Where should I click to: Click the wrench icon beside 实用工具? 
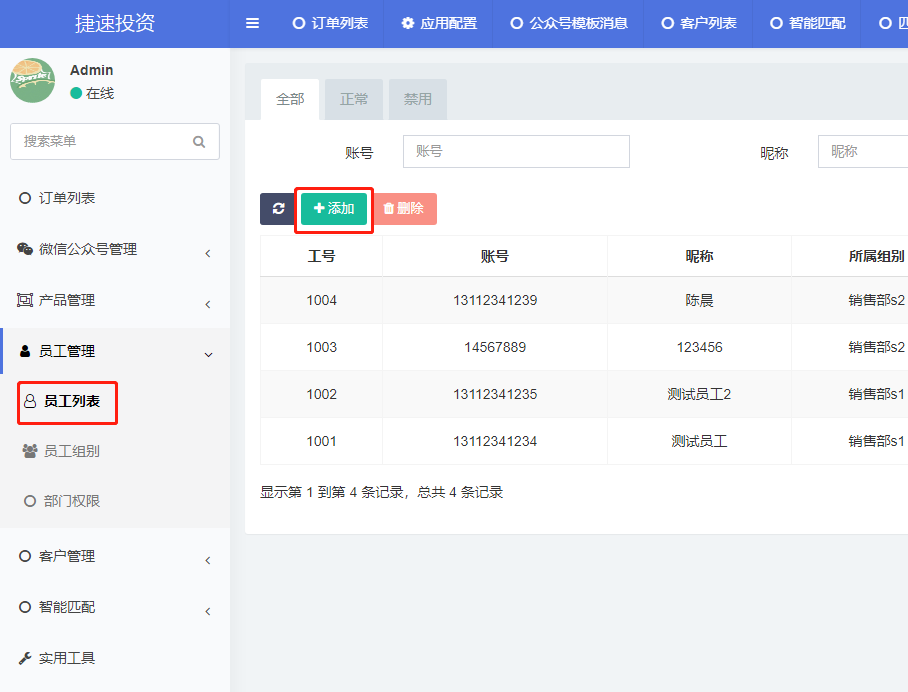click(x=25, y=658)
